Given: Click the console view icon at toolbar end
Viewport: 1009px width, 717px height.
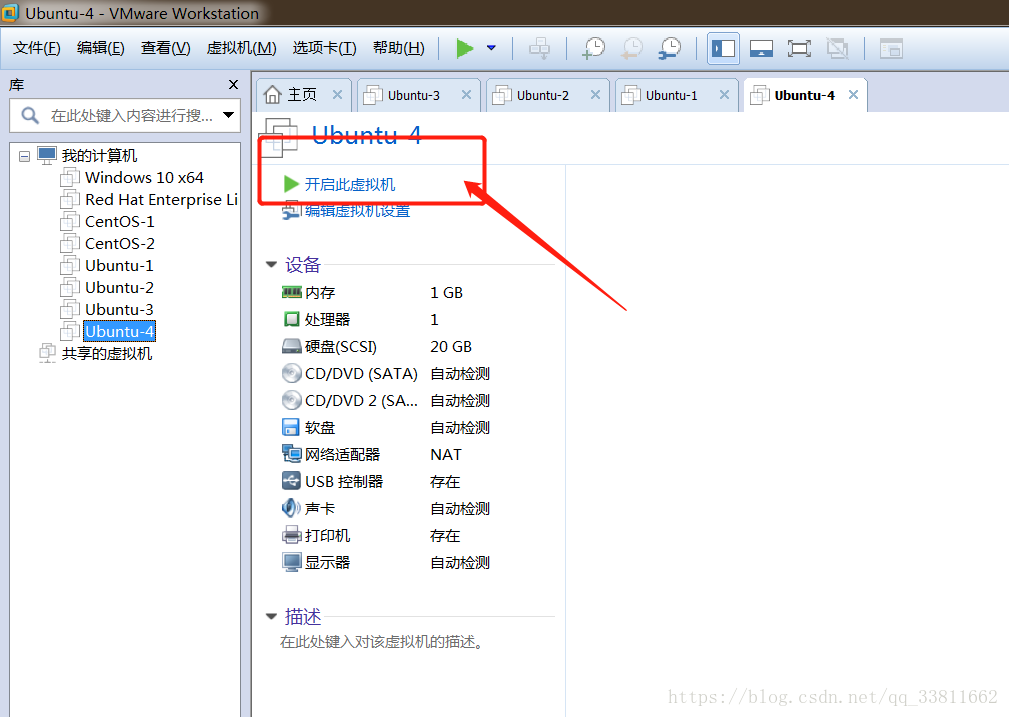Looking at the screenshot, I should 891,48.
